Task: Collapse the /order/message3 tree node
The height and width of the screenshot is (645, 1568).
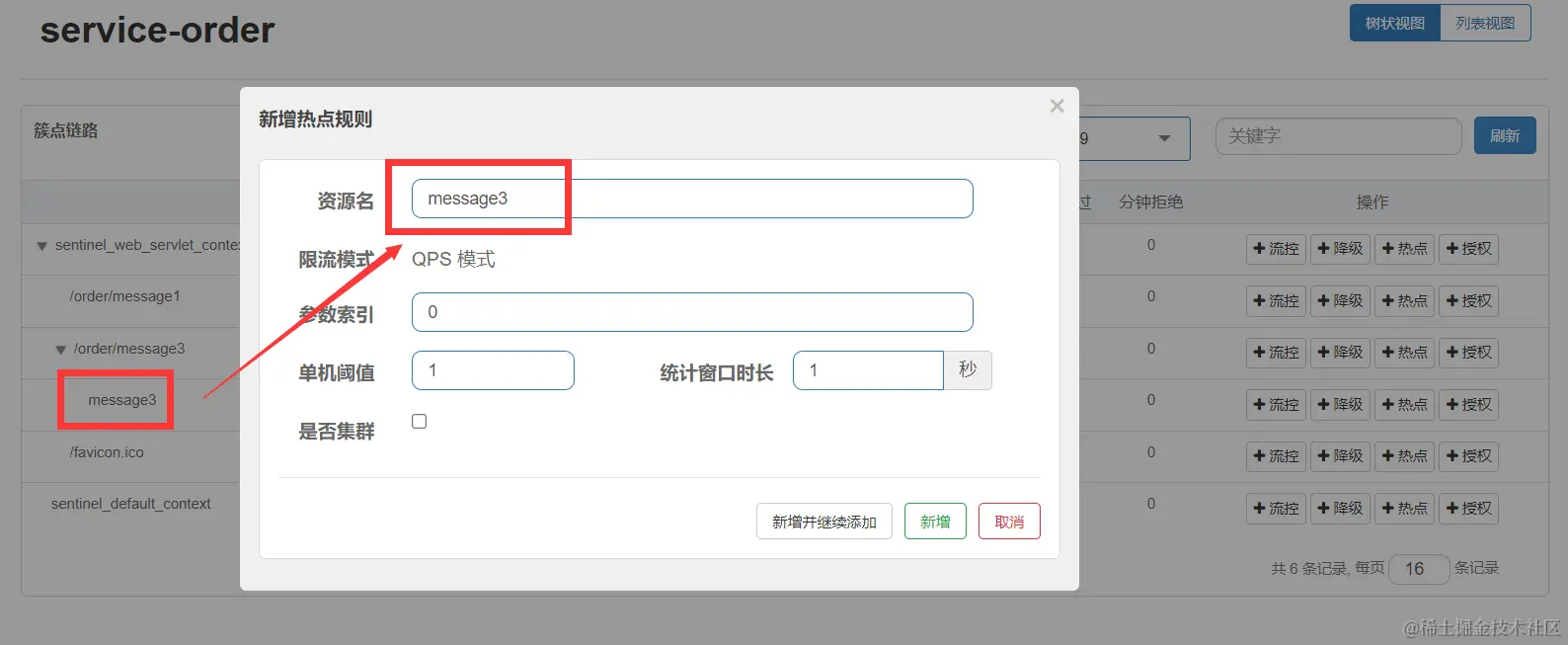Action: (x=60, y=350)
